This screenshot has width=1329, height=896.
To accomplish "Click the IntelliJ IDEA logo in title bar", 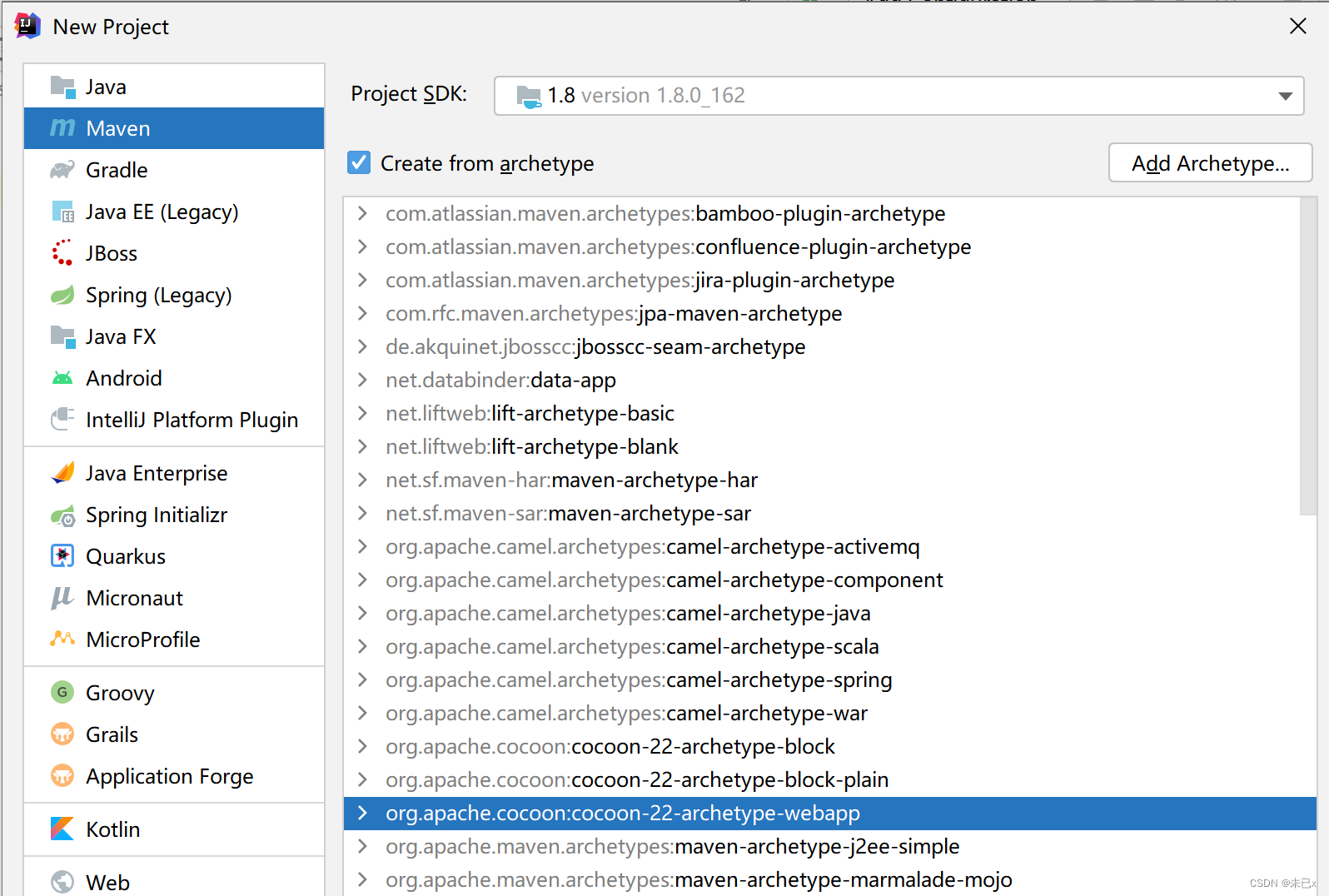I will (x=27, y=26).
